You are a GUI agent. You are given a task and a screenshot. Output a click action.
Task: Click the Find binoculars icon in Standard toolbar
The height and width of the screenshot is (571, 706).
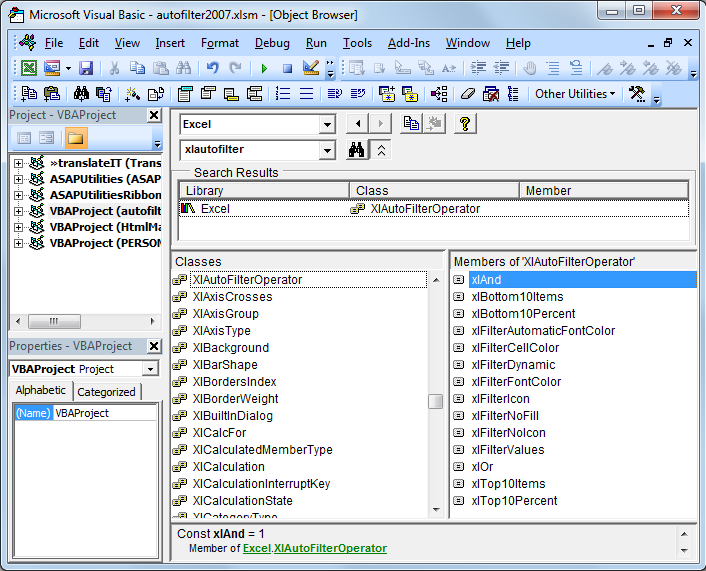183,68
